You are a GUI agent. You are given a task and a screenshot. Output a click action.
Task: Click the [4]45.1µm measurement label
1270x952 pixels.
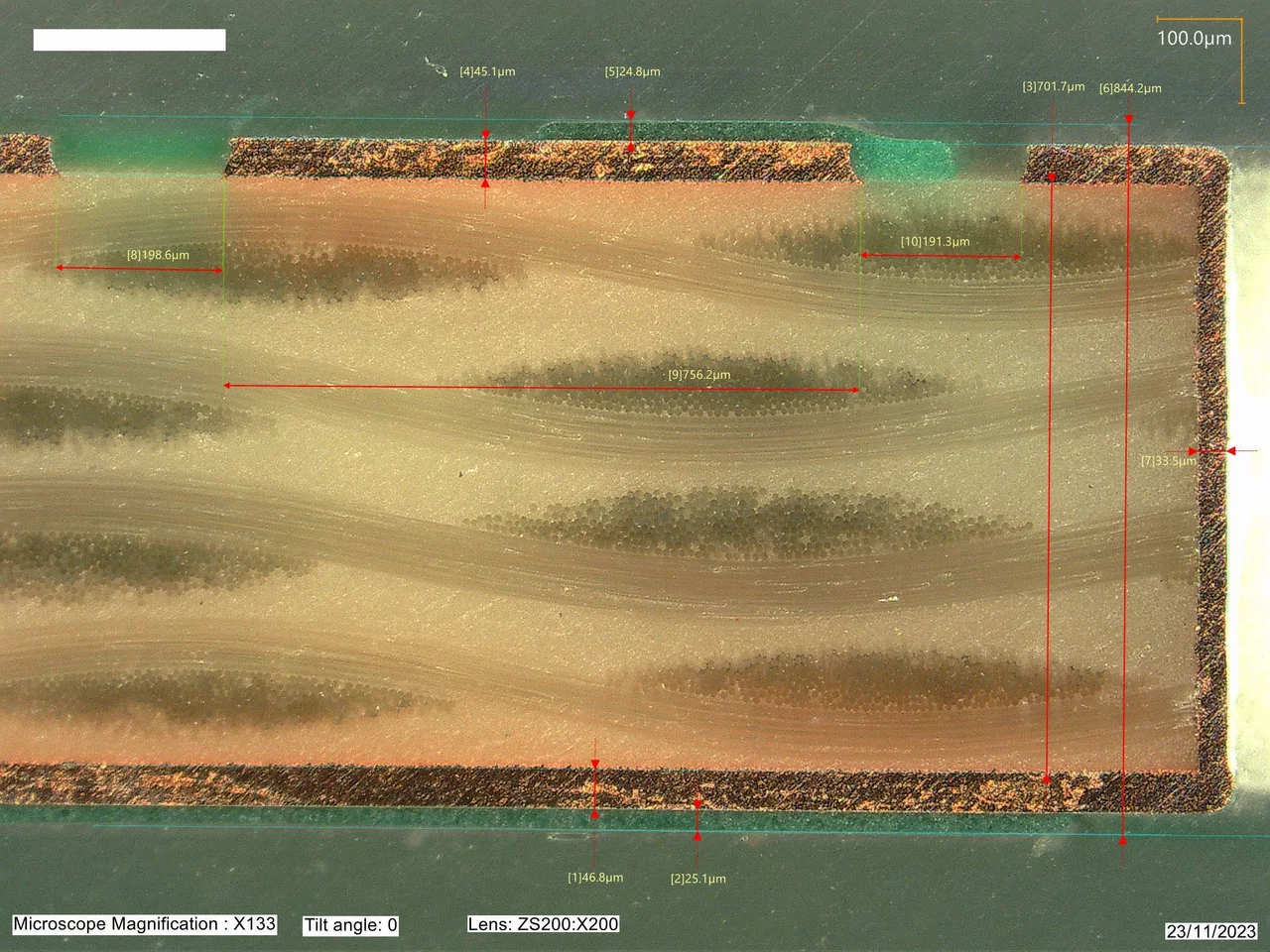(487, 72)
